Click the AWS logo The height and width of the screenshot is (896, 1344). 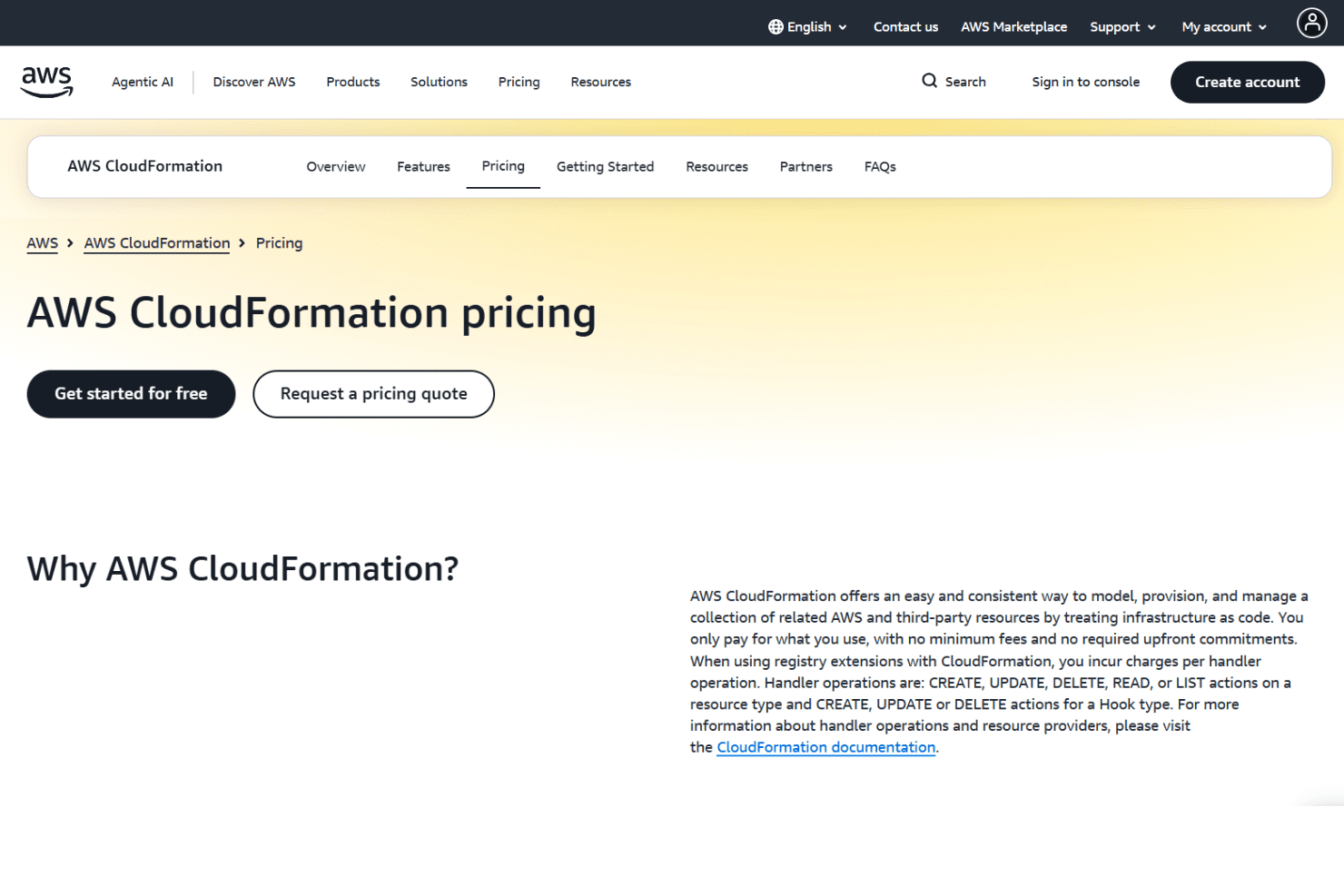(x=47, y=82)
